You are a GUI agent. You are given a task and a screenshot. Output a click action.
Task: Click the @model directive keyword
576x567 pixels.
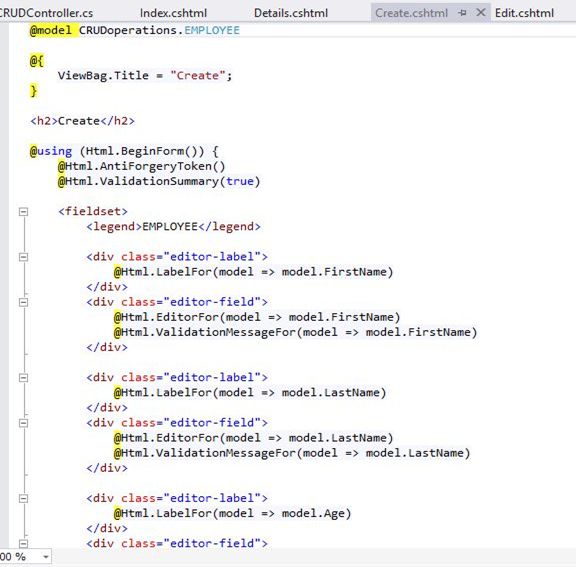(x=51, y=30)
